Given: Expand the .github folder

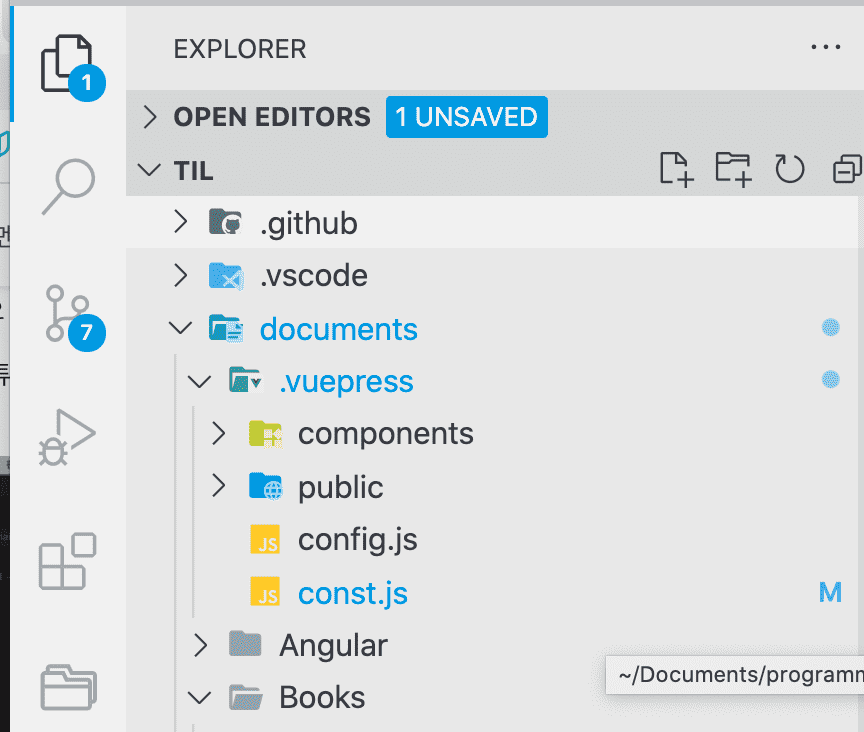Looking at the screenshot, I should (x=308, y=222).
